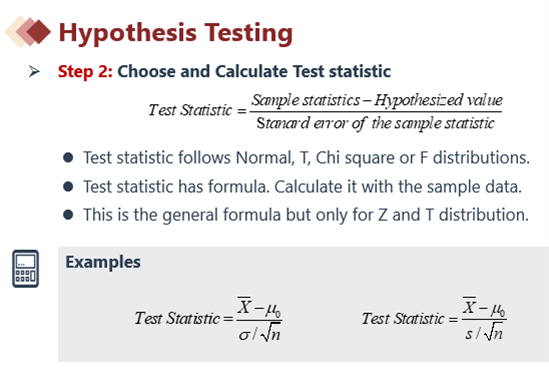Click the bullet dot before 'Test statistic follows'
549x368 pixels.
(68, 158)
